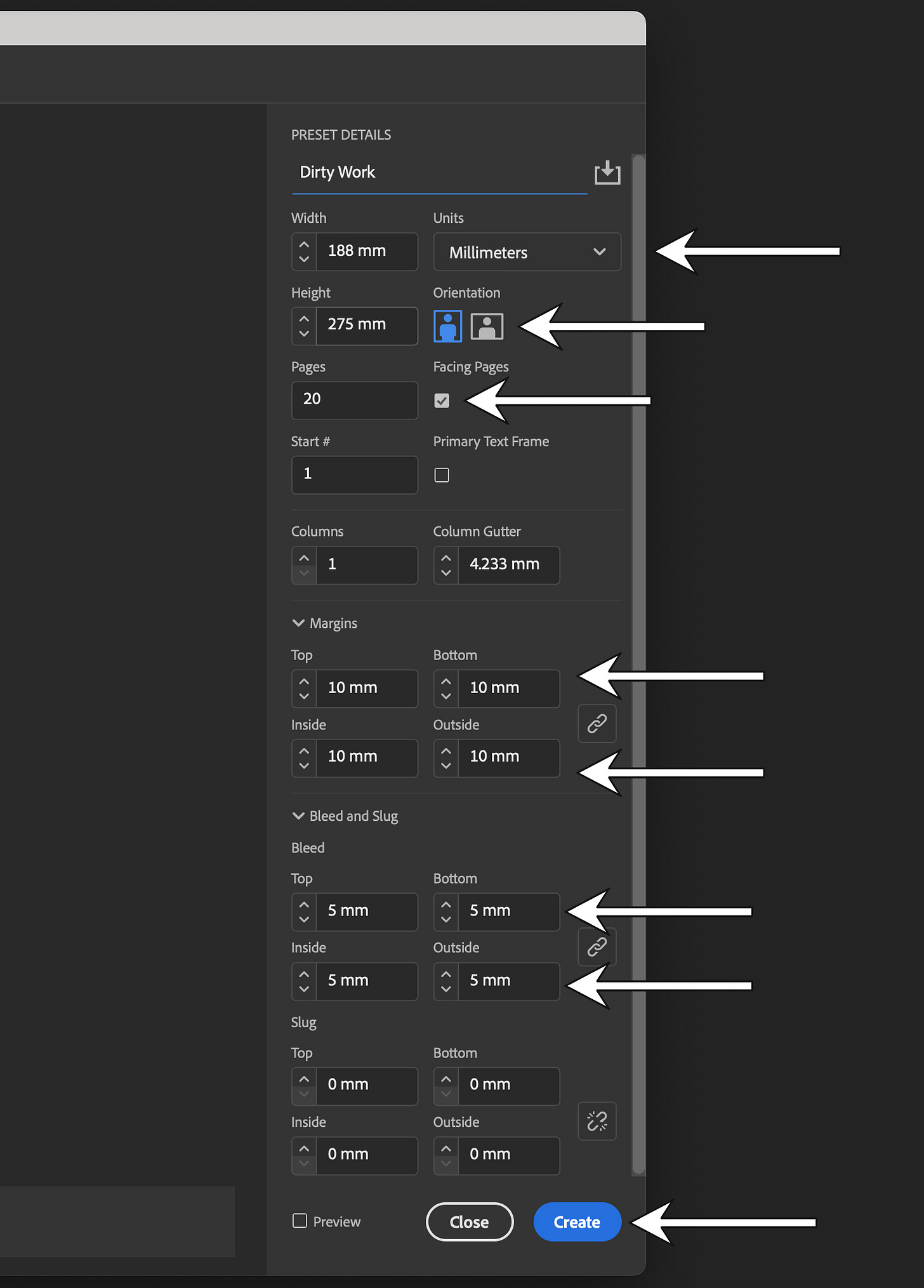
Task: Enable the Preview checkbox
Action: pyautogui.click(x=300, y=1221)
